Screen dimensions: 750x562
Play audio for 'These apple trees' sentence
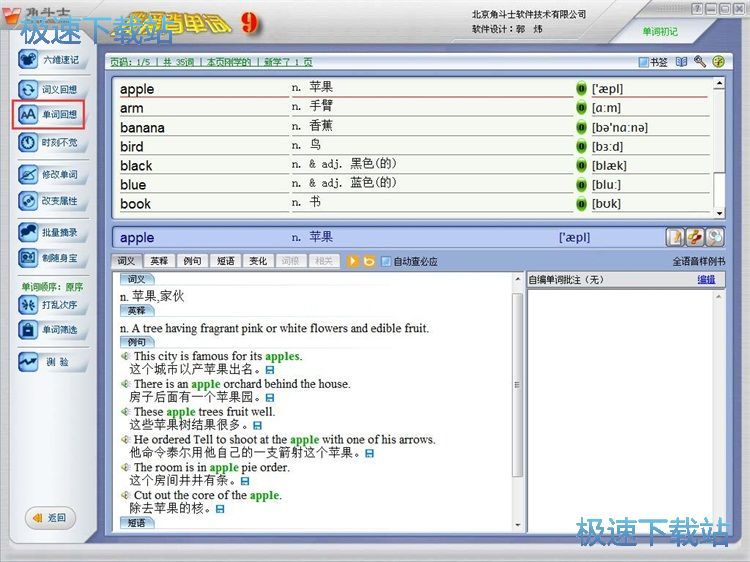click(x=125, y=412)
